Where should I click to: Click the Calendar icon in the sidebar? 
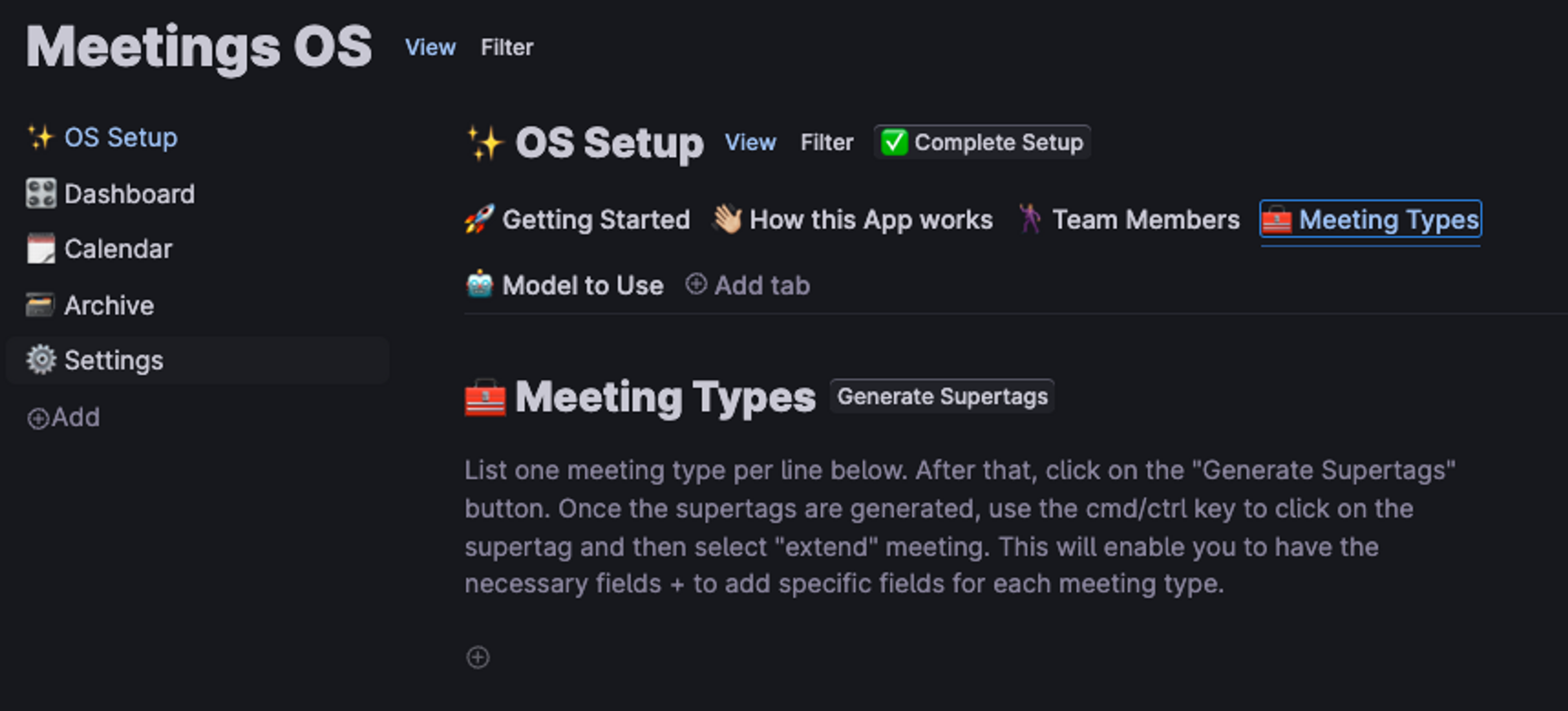[41, 248]
